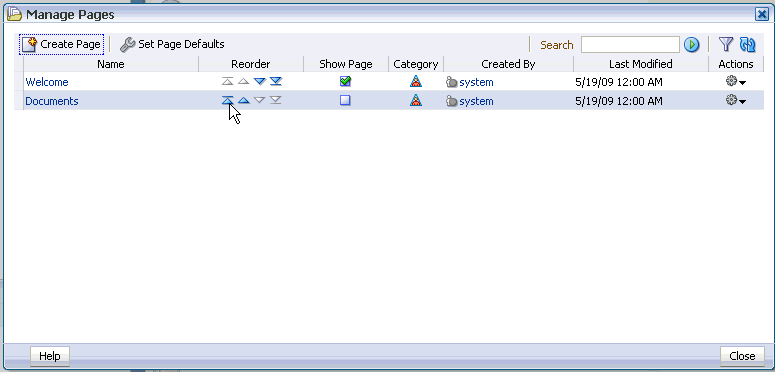Image resolution: width=775 pixels, height=372 pixels.
Task: Click the user icon beside system in Documents row
Action: [451, 101]
